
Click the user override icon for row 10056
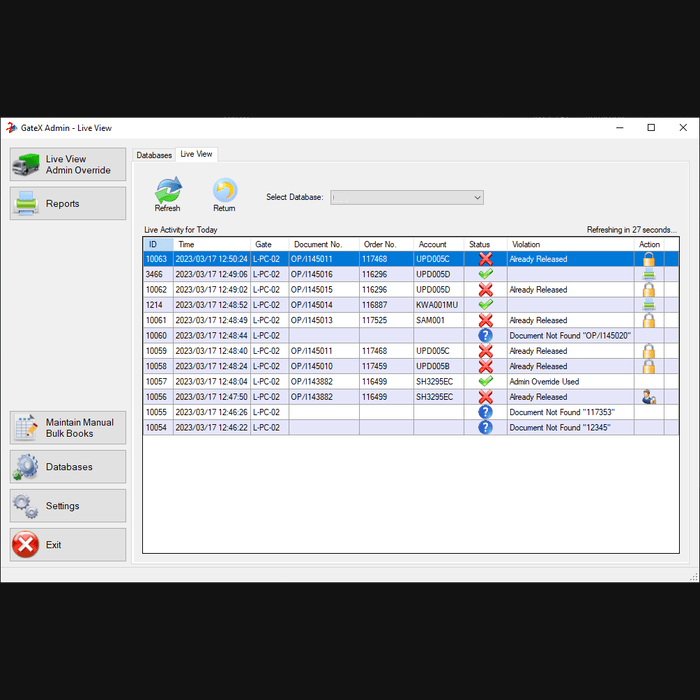pos(649,397)
